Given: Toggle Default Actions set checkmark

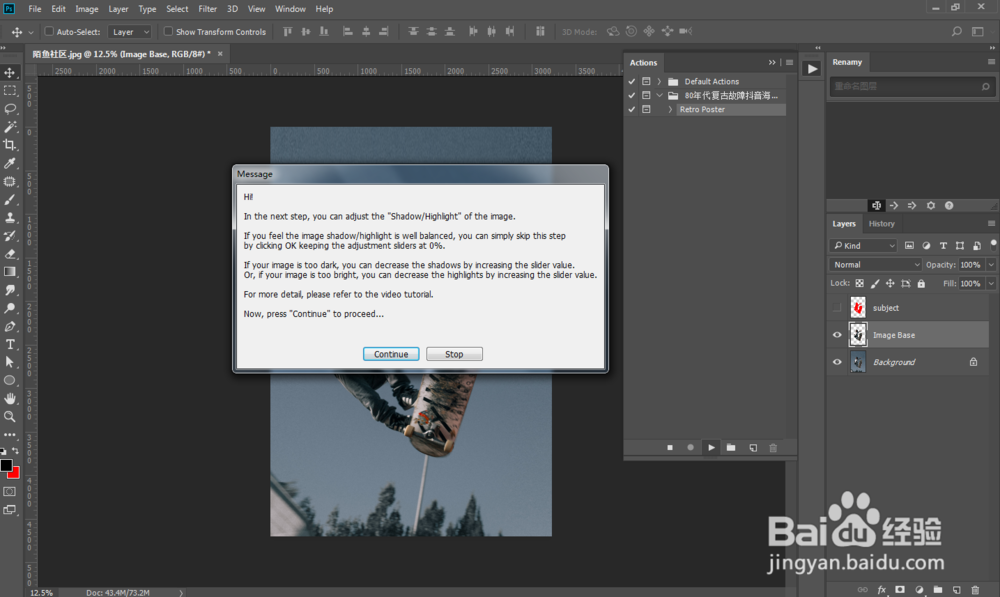Looking at the screenshot, I should 631,82.
